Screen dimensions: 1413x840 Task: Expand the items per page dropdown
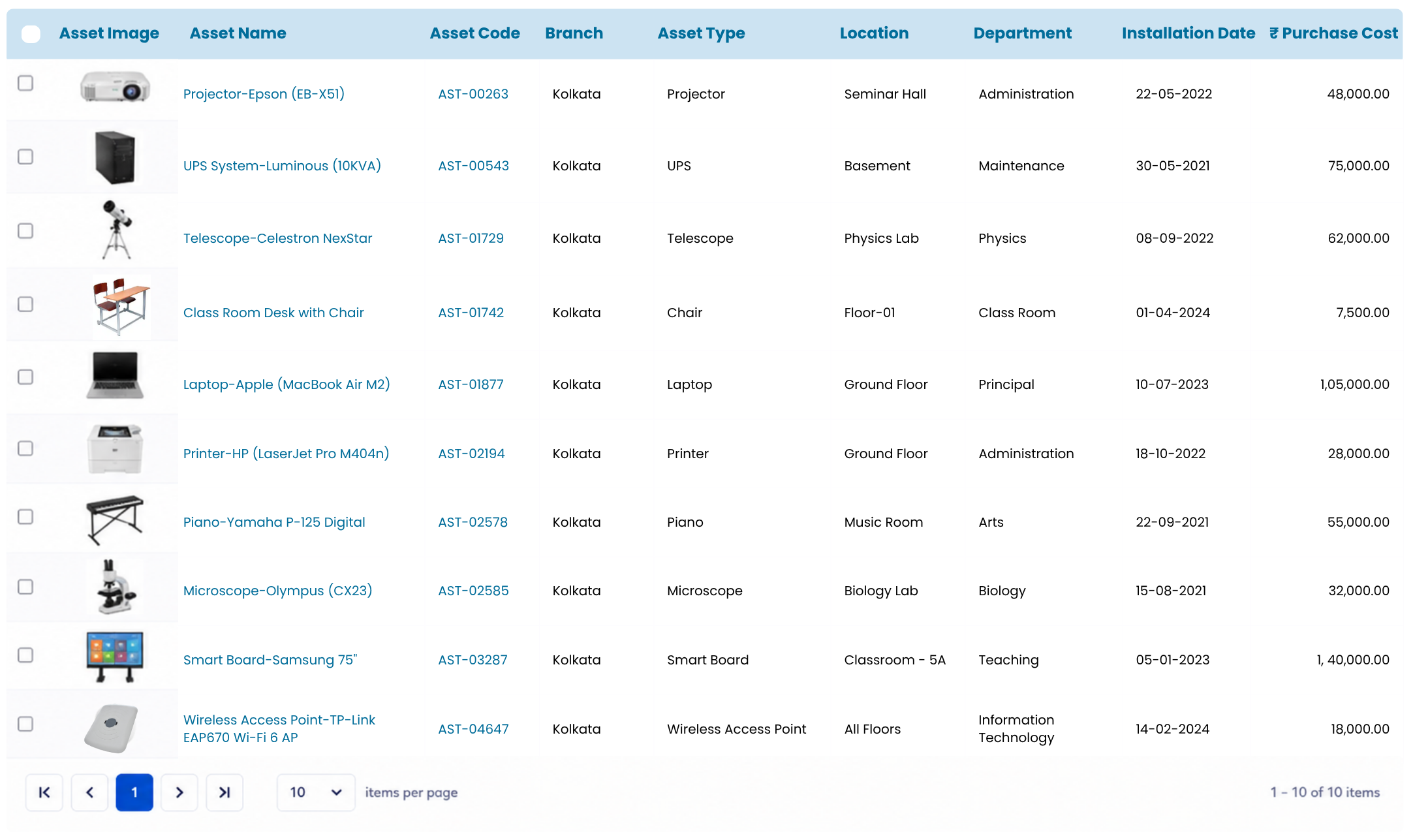(x=316, y=792)
